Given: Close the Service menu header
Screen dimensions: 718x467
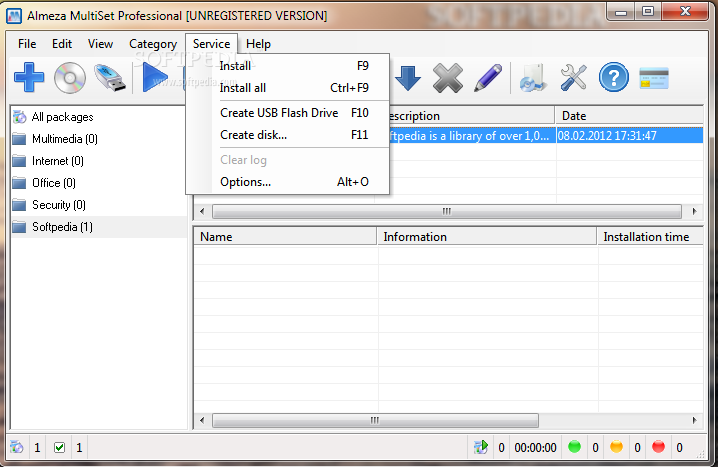Looking at the screenshot, I should pos(212,44).
